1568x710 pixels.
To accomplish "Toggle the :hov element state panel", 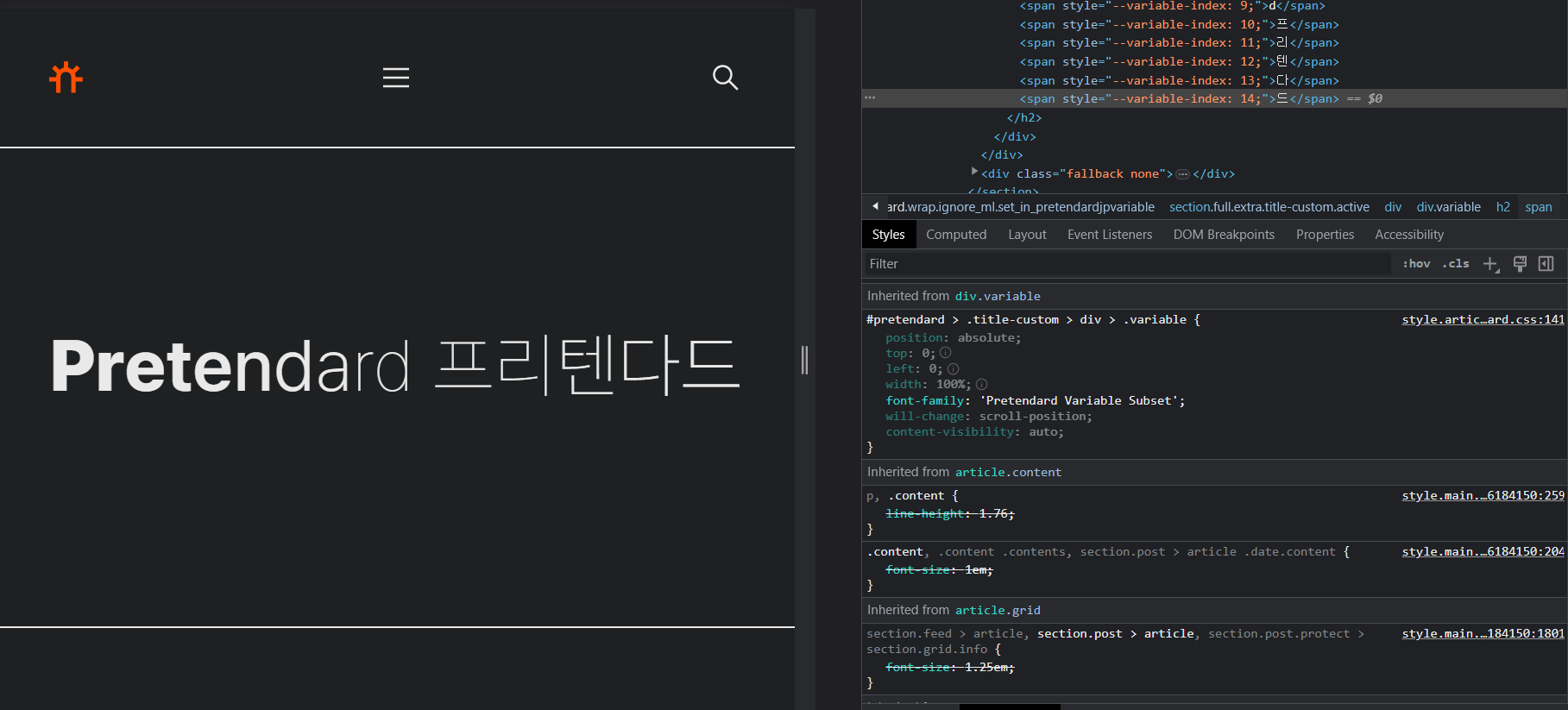I will (1416, 264).
